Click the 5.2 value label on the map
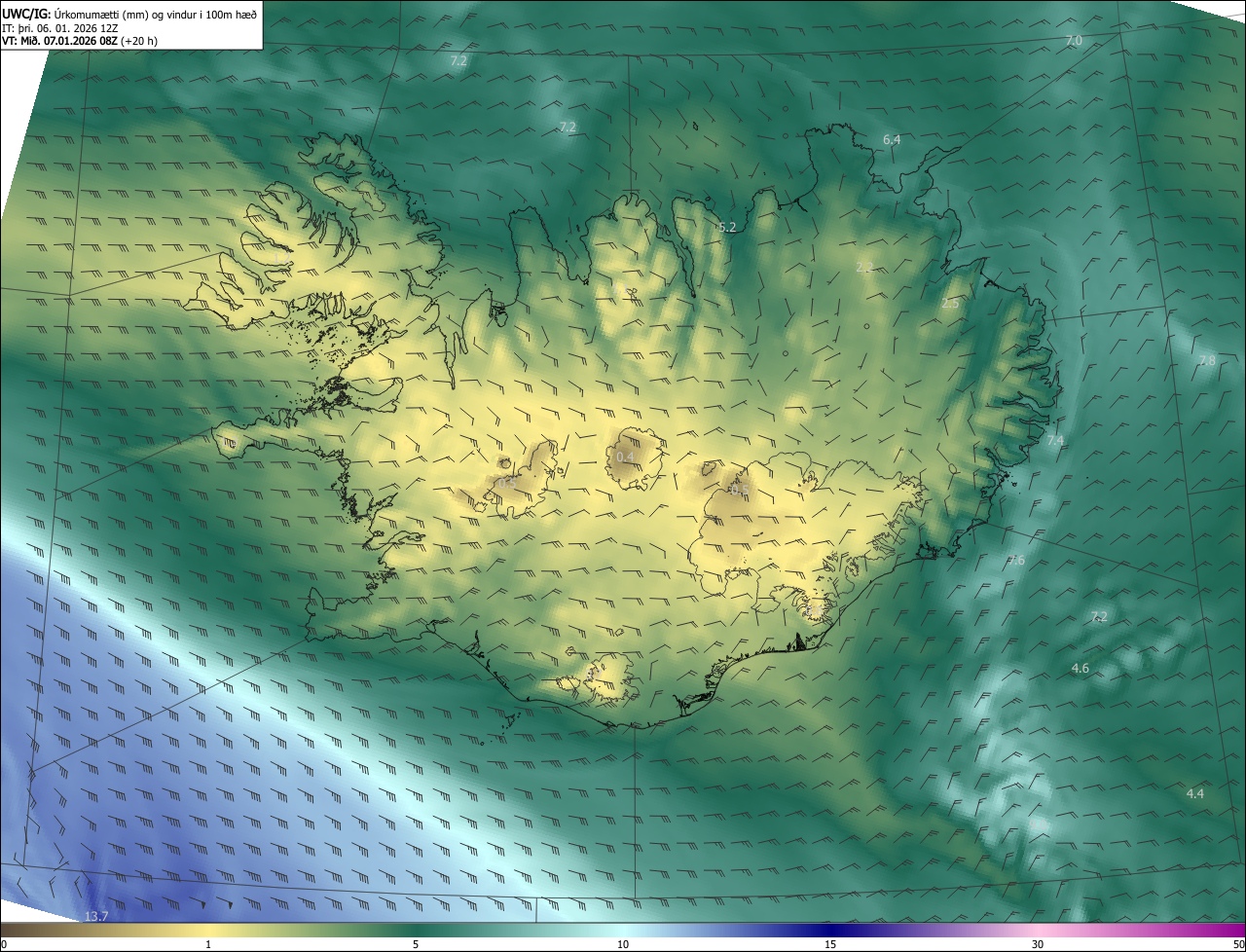 click(x=727, y=228)
